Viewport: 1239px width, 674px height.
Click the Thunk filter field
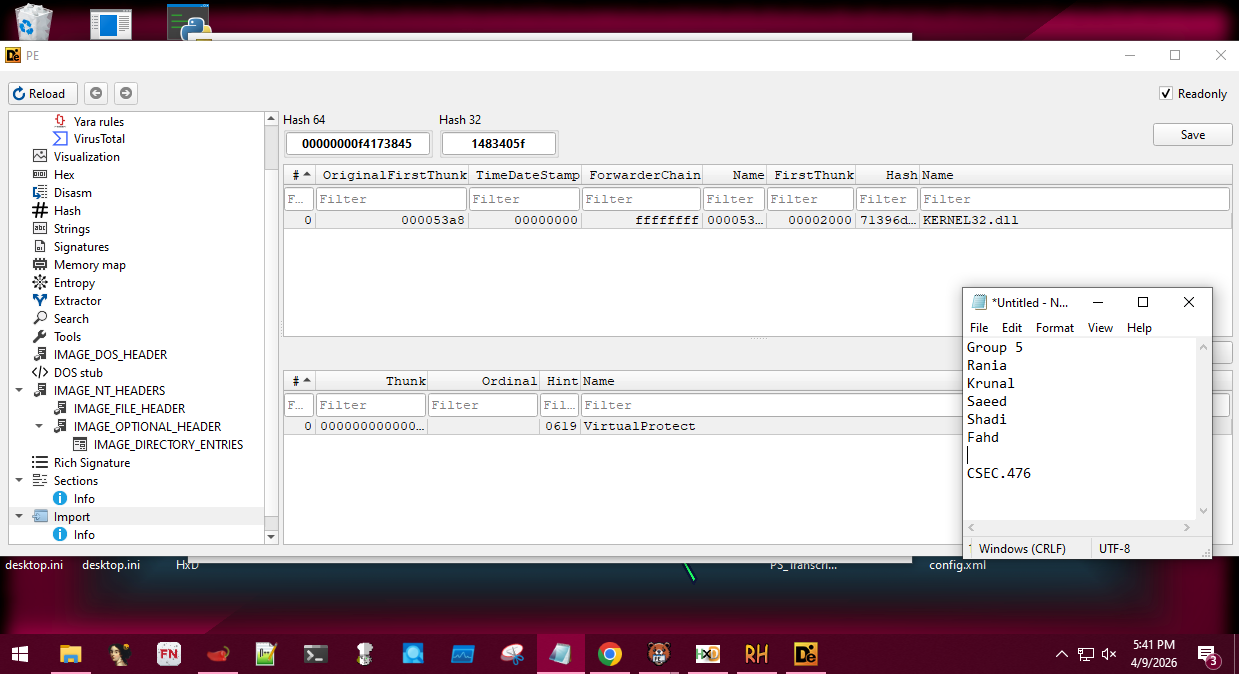(370, 405)
